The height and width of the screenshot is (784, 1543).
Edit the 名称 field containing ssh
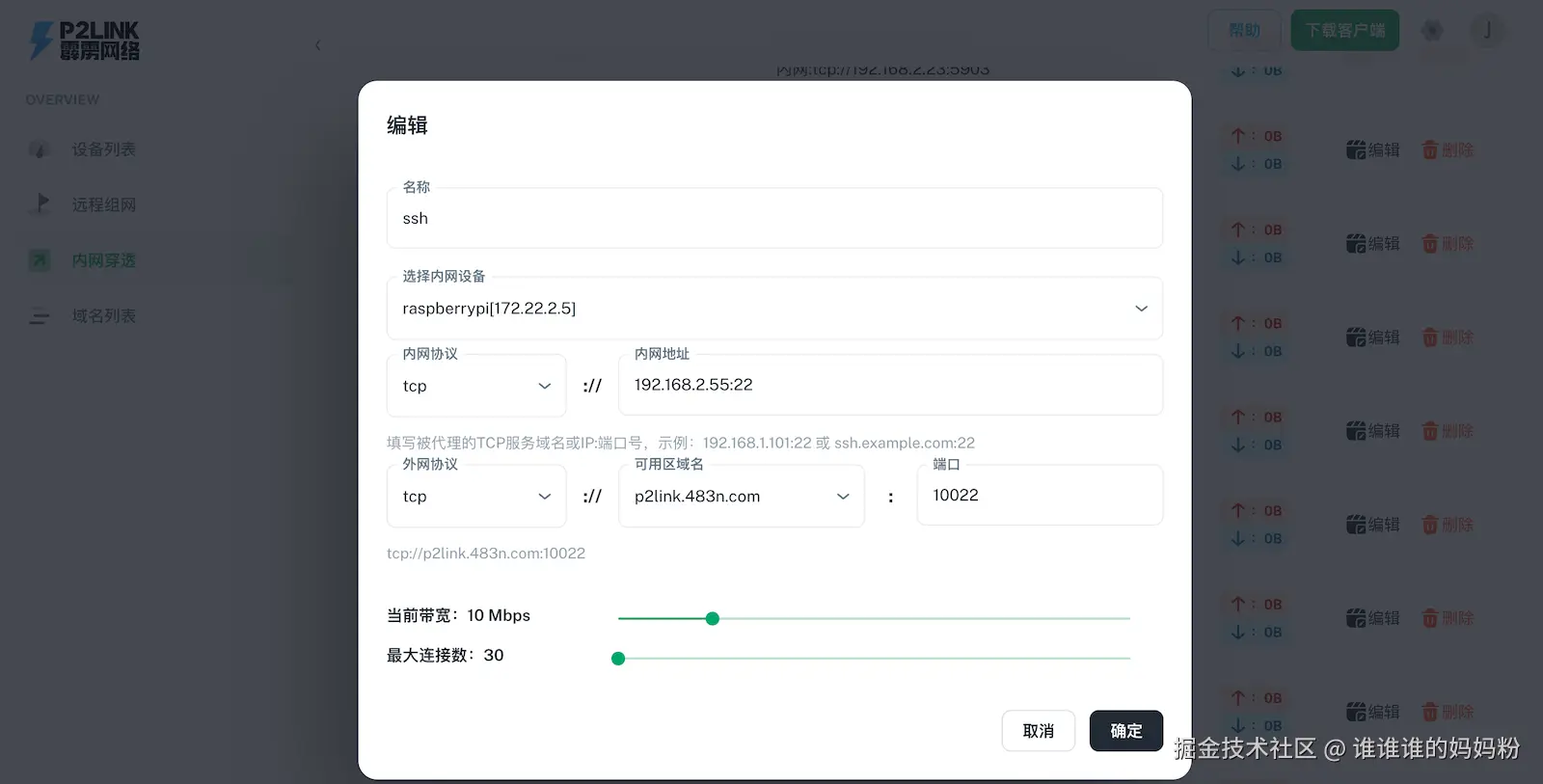(774, 218)
